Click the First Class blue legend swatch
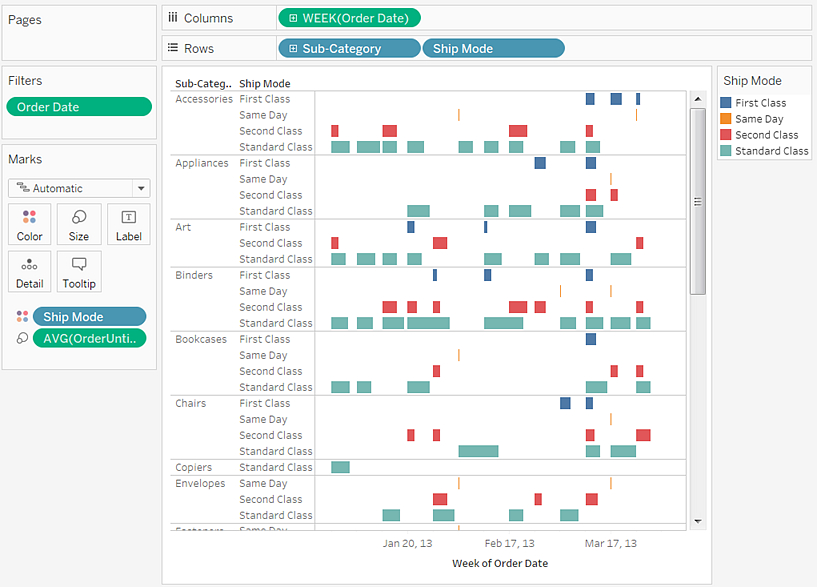The image size is (817, 587). pyautogui.click(x=725, y=103)
